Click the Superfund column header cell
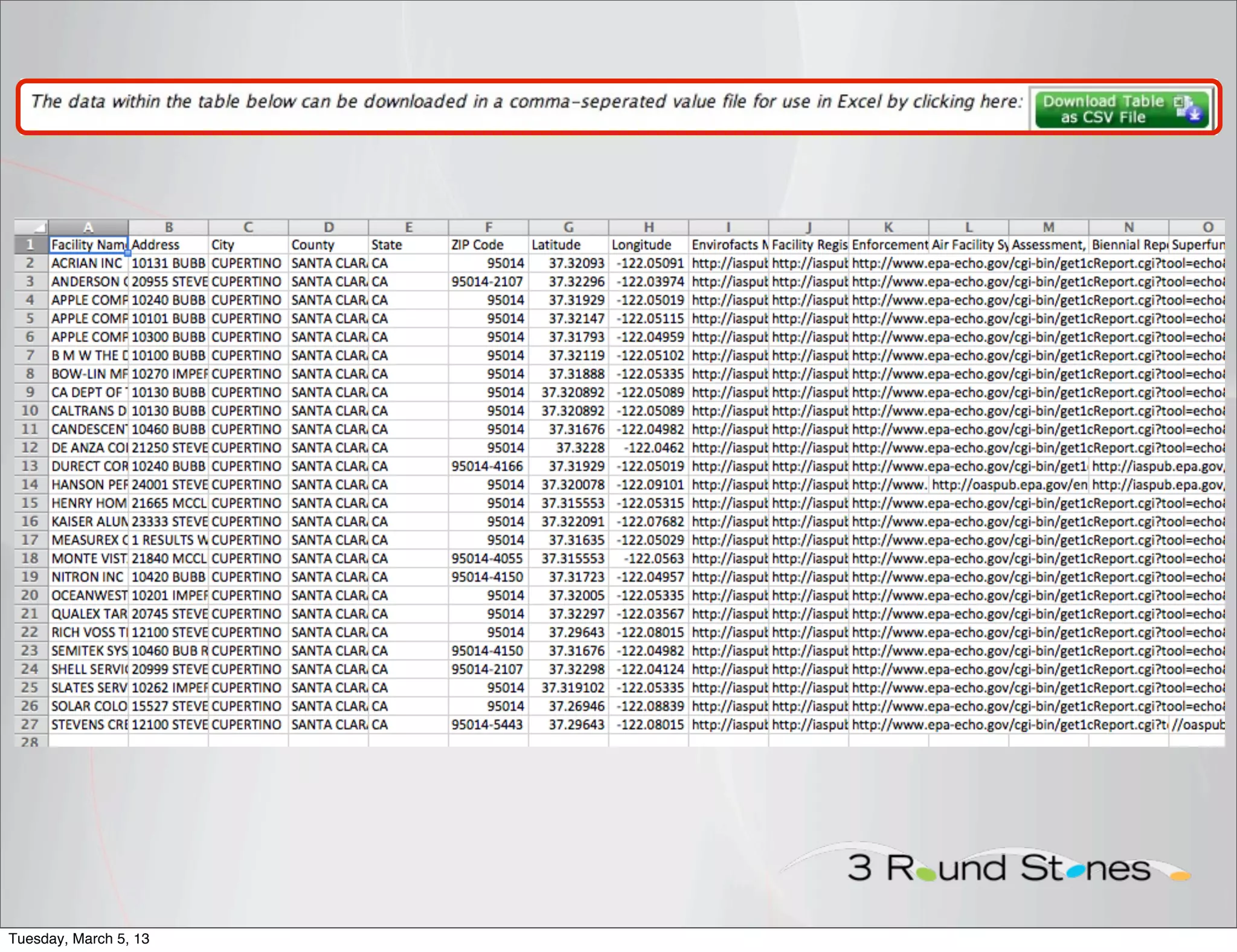The height and width of the screenshot is (952, 1237). point(1197,245)
